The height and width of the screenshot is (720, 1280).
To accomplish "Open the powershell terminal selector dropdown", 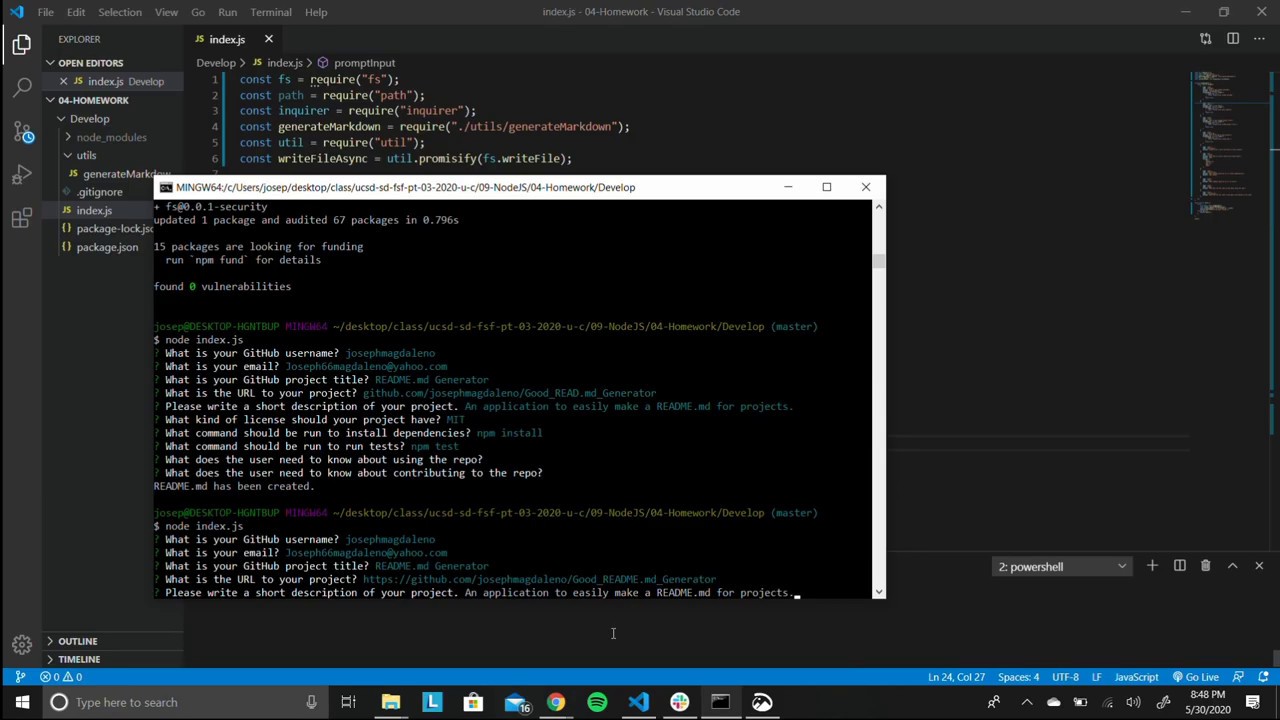I will (1063, 566).
